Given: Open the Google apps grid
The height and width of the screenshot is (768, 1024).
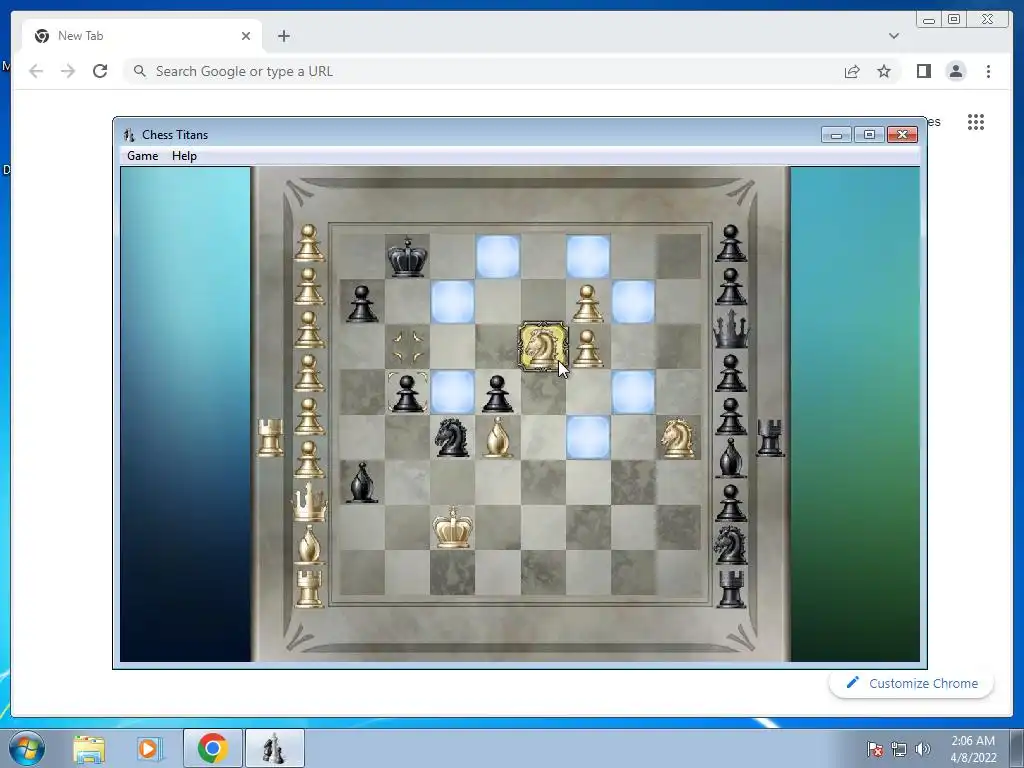Looking at the screenshot, I should (x=976, y=122).
